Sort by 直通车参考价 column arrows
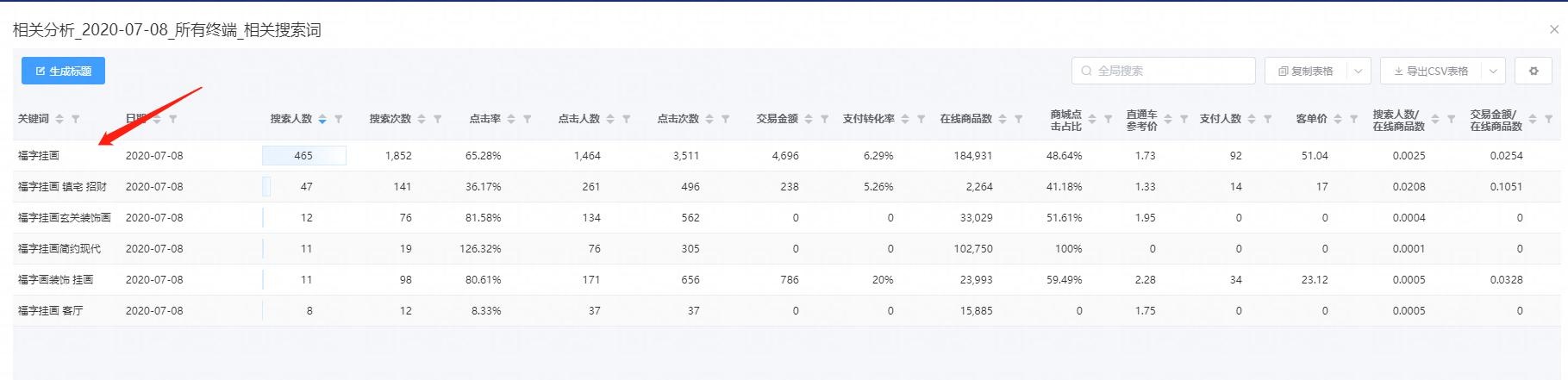This screenshot has height=380, width=1568. 1168,119
